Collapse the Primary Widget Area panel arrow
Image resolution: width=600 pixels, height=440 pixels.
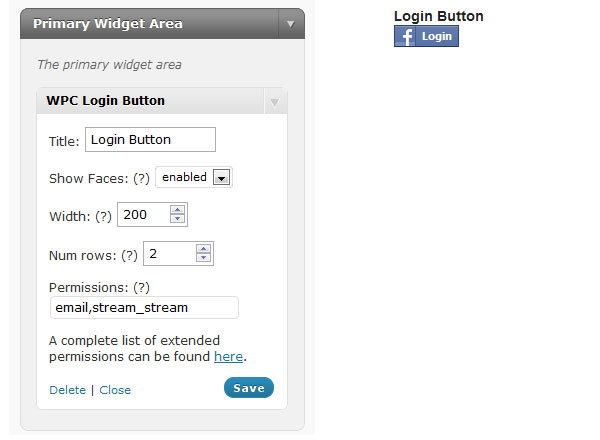tap(291, 24)
